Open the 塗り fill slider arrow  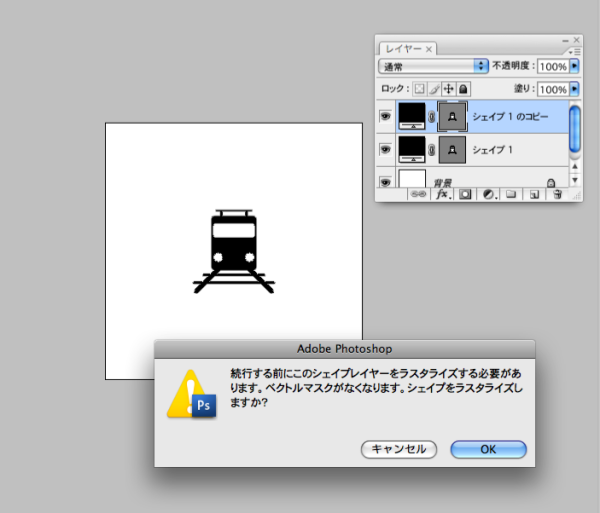click(x=574, y=89)
